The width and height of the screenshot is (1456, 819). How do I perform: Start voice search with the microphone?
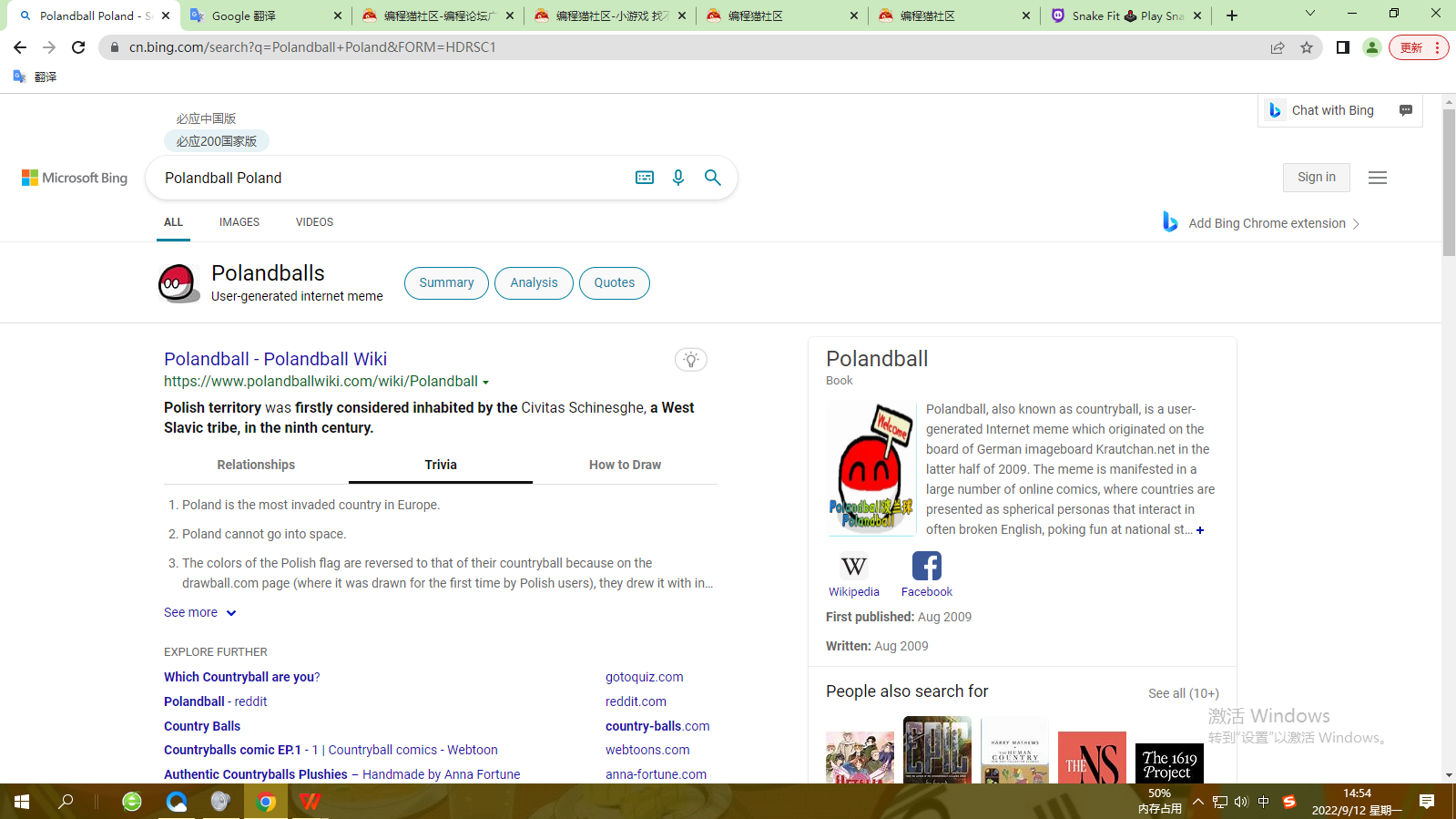click(x=678, y=178)
